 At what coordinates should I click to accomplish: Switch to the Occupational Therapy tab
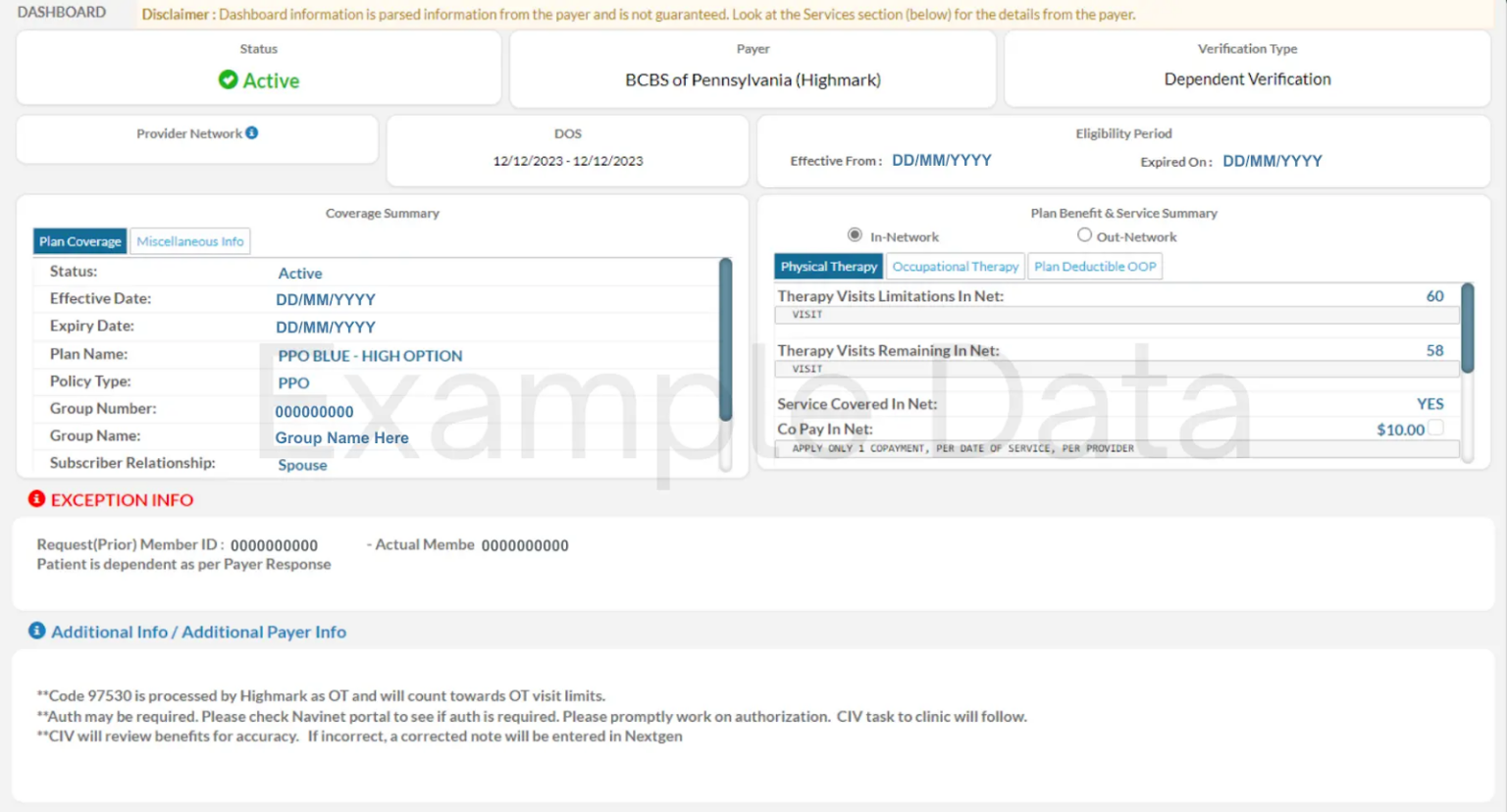pyautogui.click(x=956, y=267)
